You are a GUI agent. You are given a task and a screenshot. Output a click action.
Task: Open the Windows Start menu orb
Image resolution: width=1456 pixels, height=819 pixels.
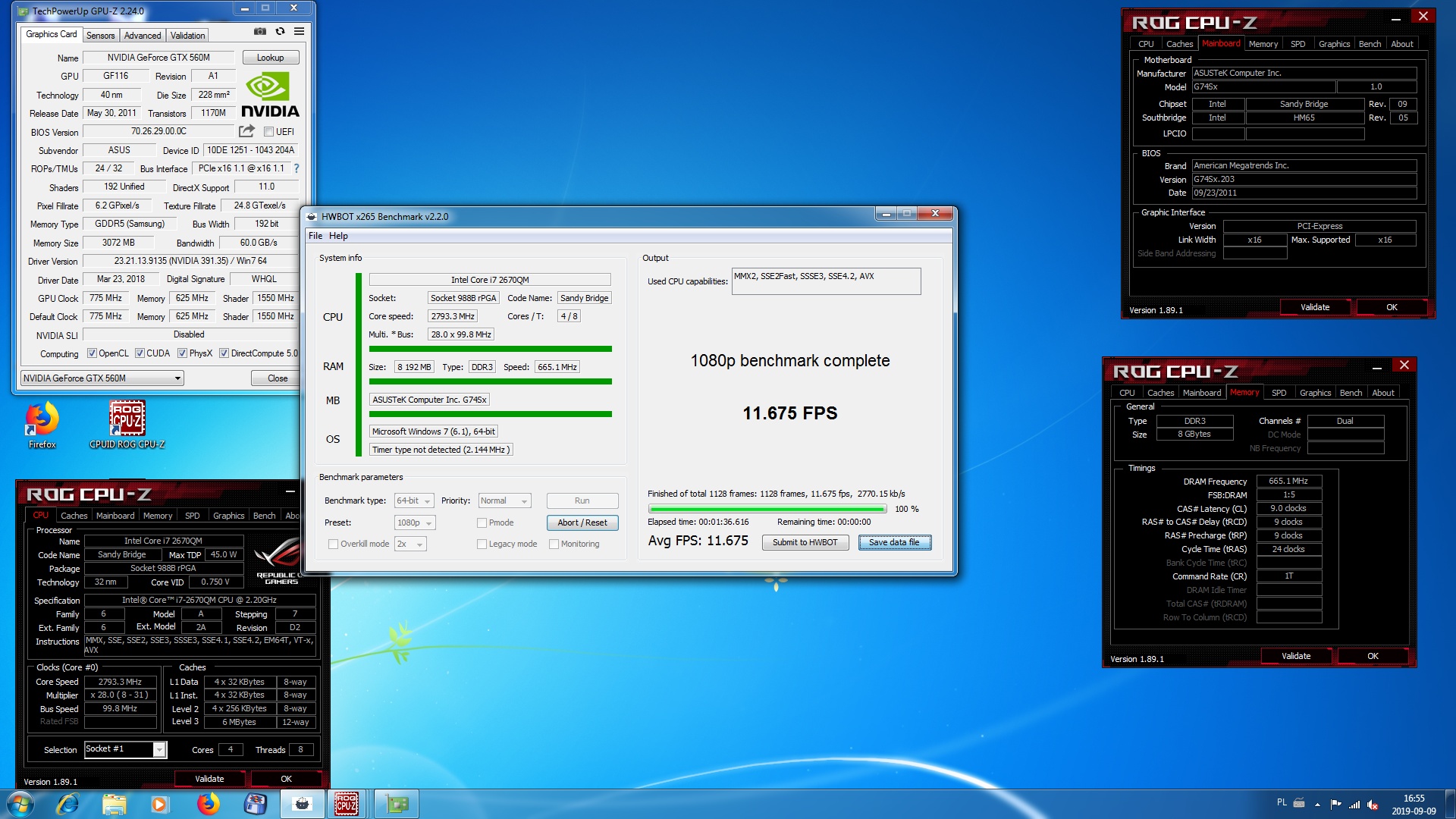20,804
